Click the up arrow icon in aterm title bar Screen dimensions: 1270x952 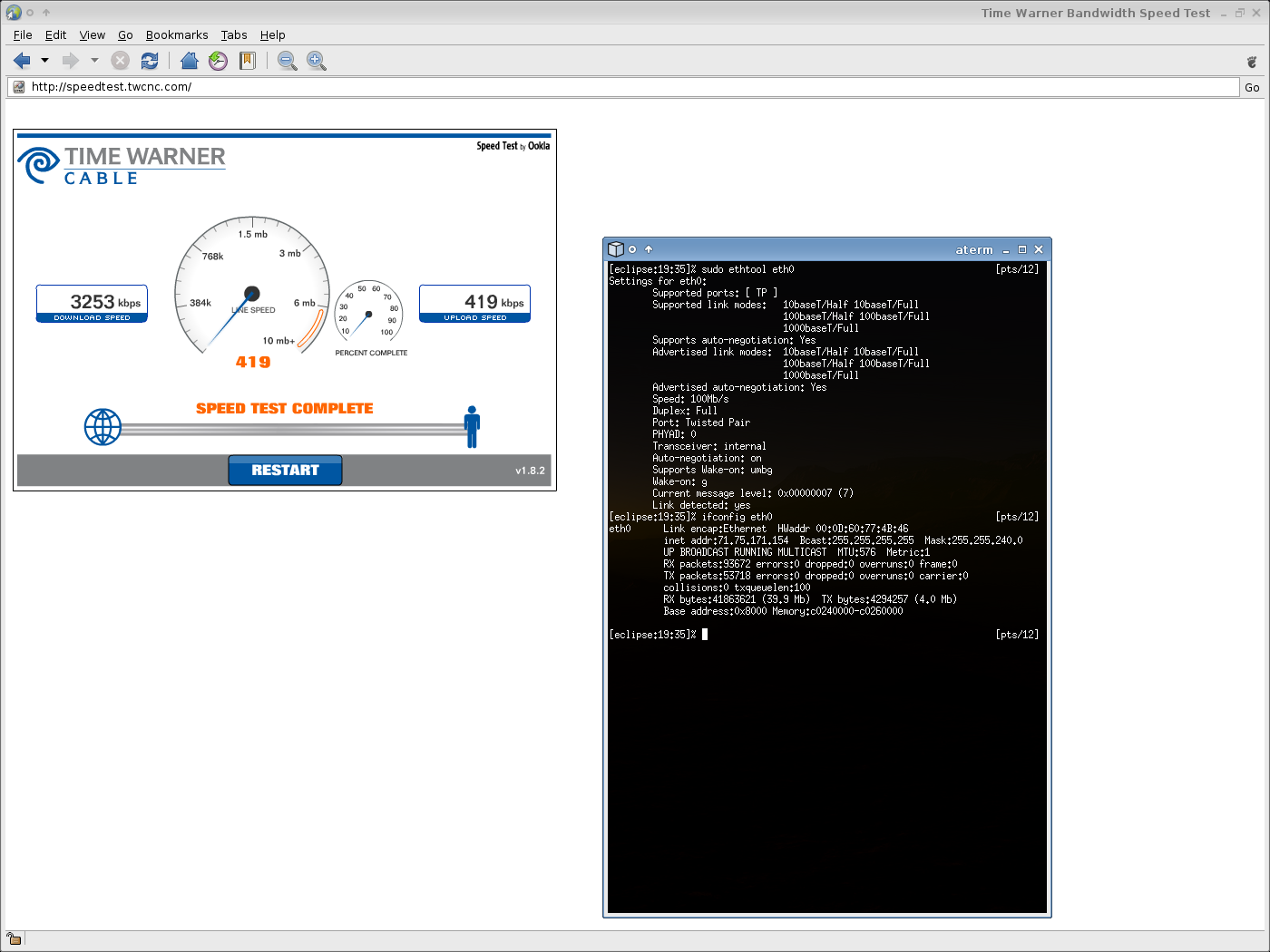649,249
